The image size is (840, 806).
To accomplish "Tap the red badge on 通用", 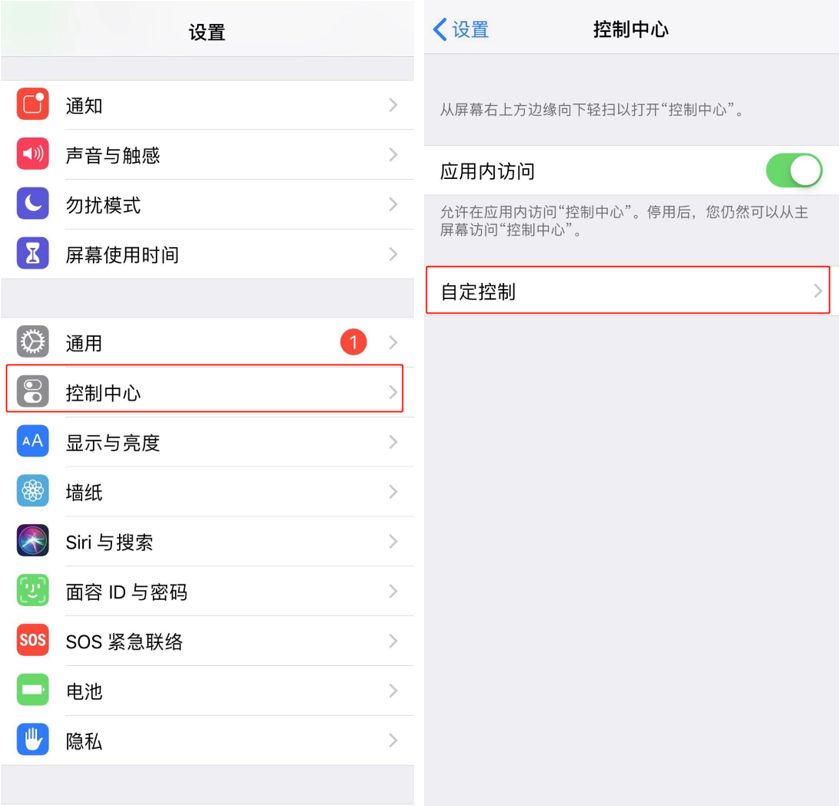I will click(354, 342).
